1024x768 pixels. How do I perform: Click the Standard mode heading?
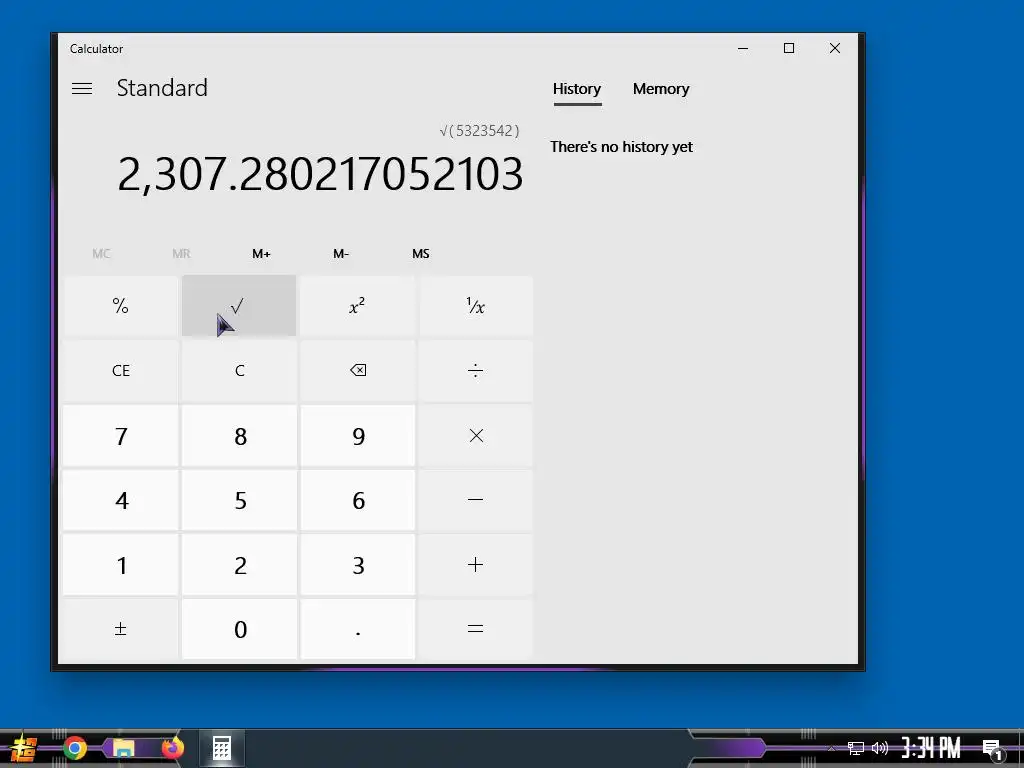point(162,88)
